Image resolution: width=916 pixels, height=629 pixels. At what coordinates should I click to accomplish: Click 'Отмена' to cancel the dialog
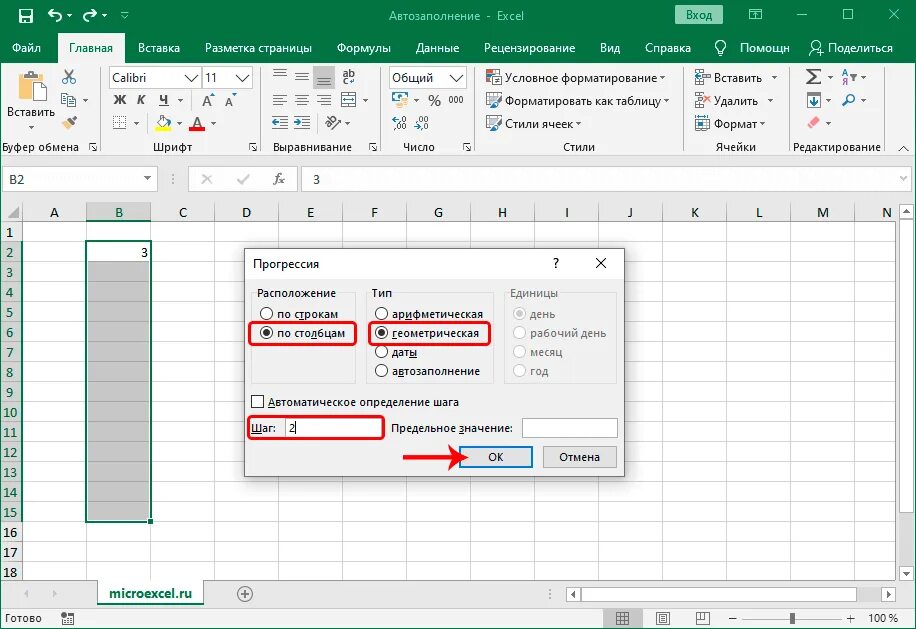(x=580, y=457)
